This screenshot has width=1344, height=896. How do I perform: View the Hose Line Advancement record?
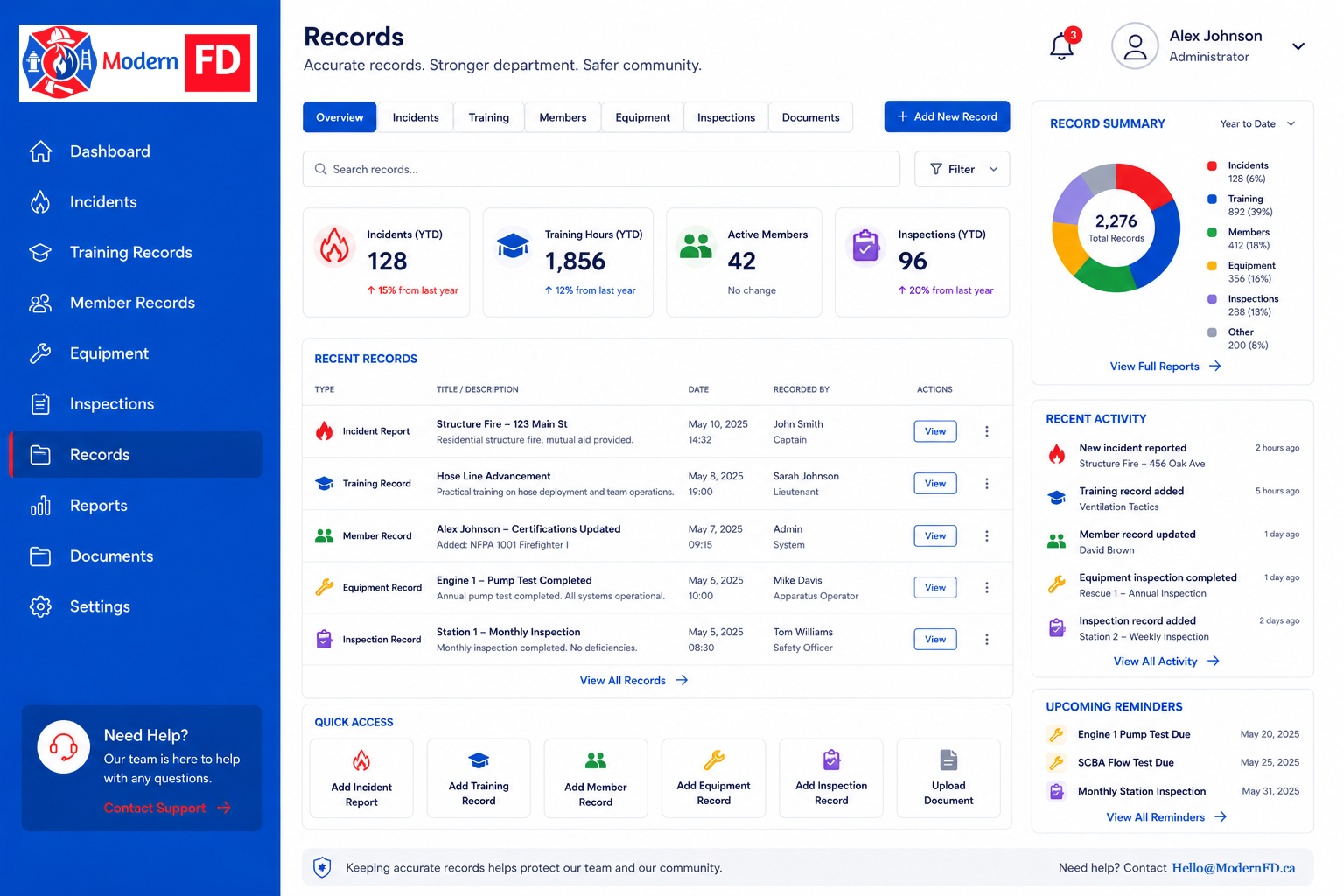coord(935,484)
